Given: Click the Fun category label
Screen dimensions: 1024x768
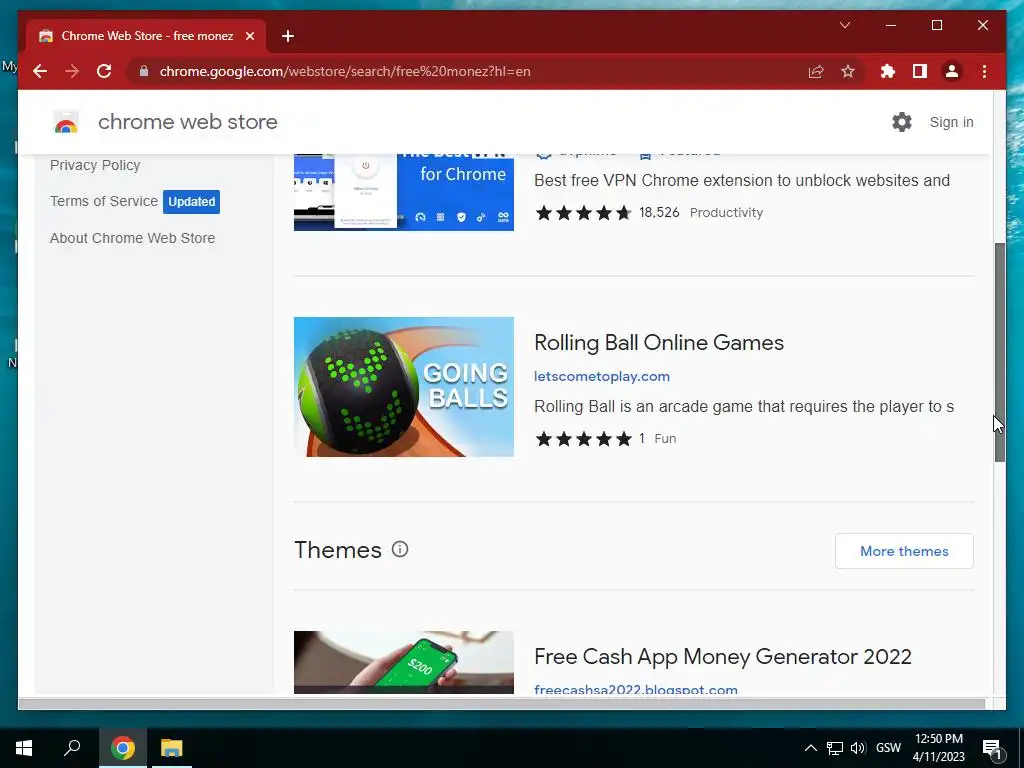Looking at the screenshot, I should (665, 439).
